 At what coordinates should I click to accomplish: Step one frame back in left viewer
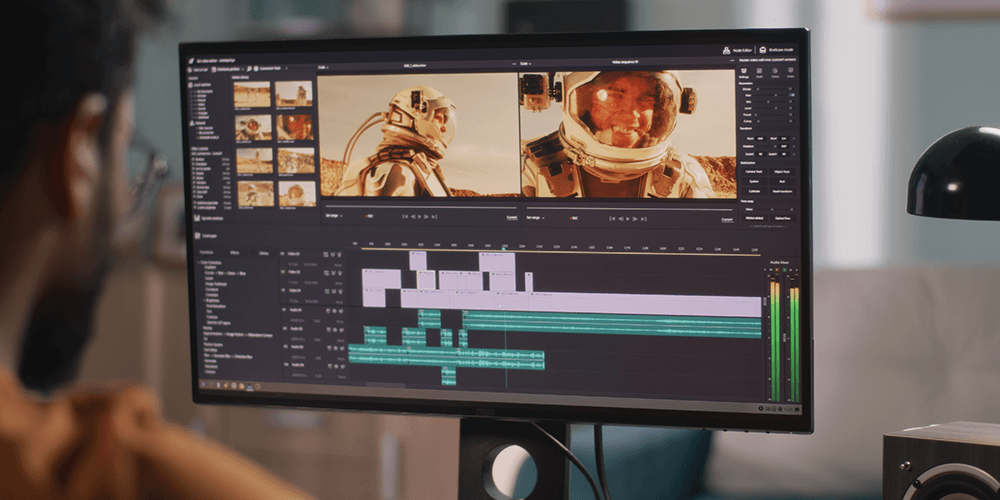click(x=412, y=217)
